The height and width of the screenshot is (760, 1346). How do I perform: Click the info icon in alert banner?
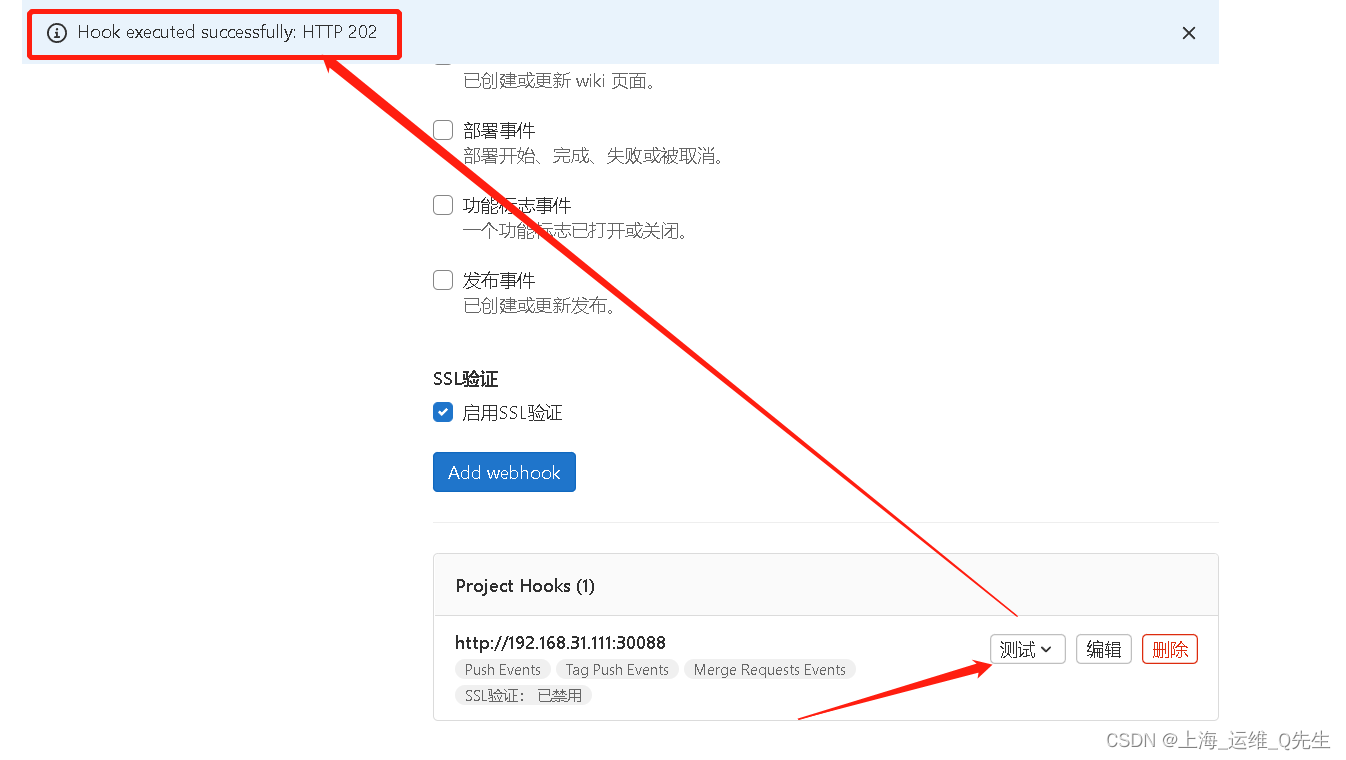click(57, 33)
